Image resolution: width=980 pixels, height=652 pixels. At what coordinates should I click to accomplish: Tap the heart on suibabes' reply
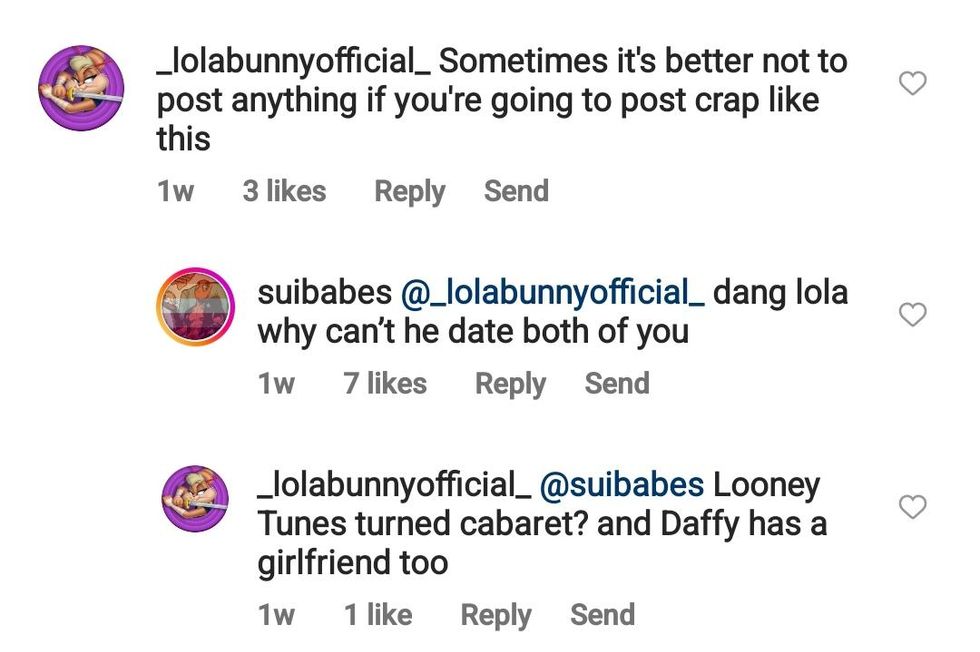912,315
